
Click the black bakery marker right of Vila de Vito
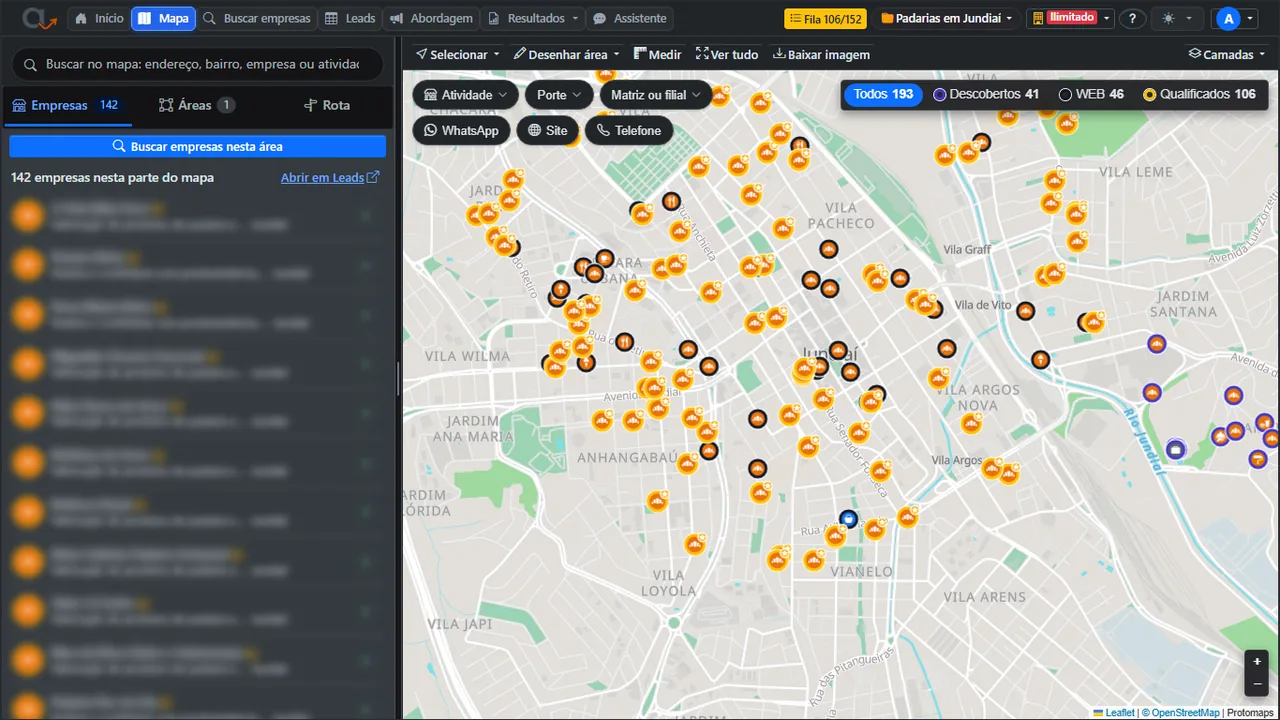click(1025, 311)
